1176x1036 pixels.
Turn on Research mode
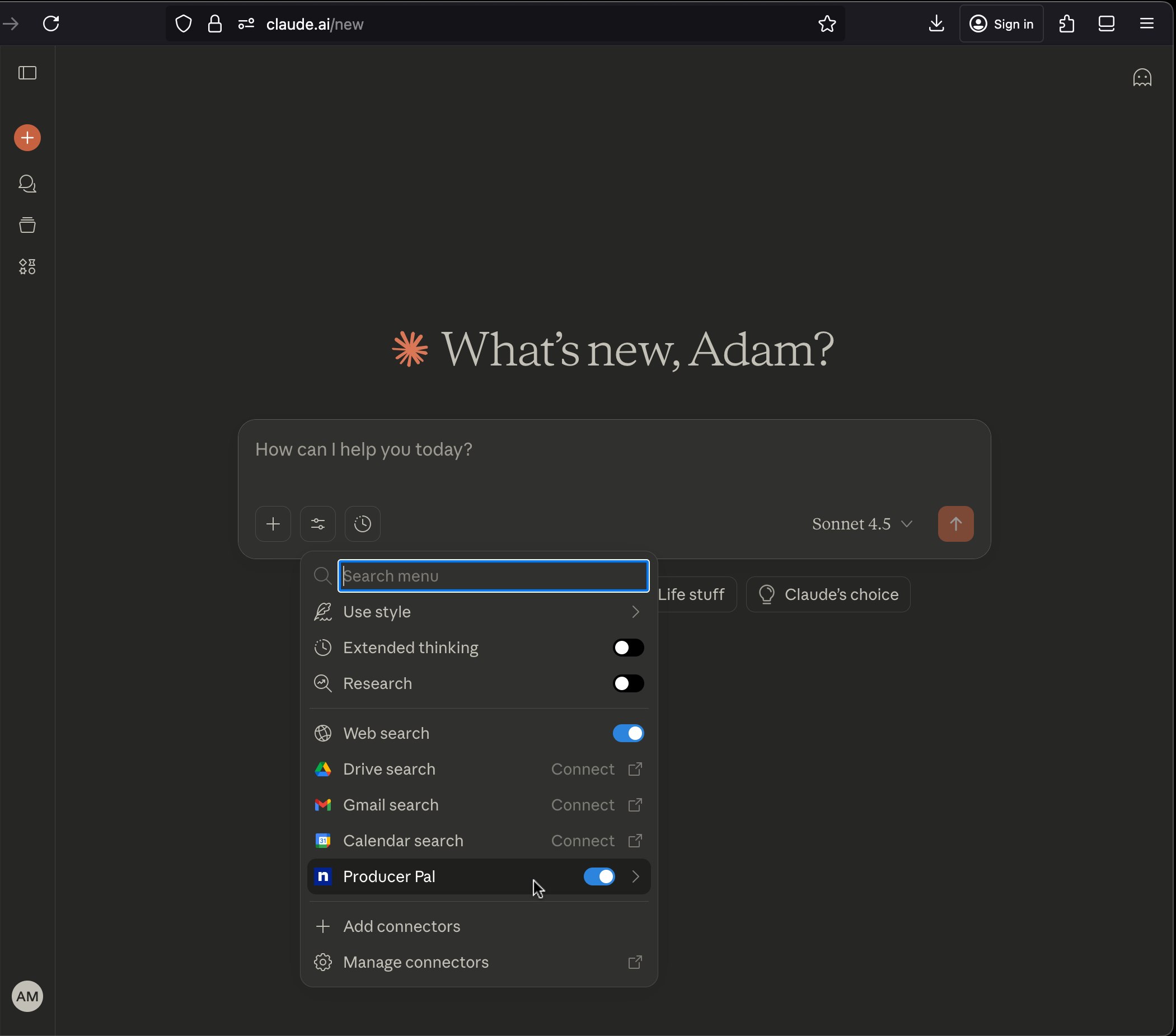[627, 683]
